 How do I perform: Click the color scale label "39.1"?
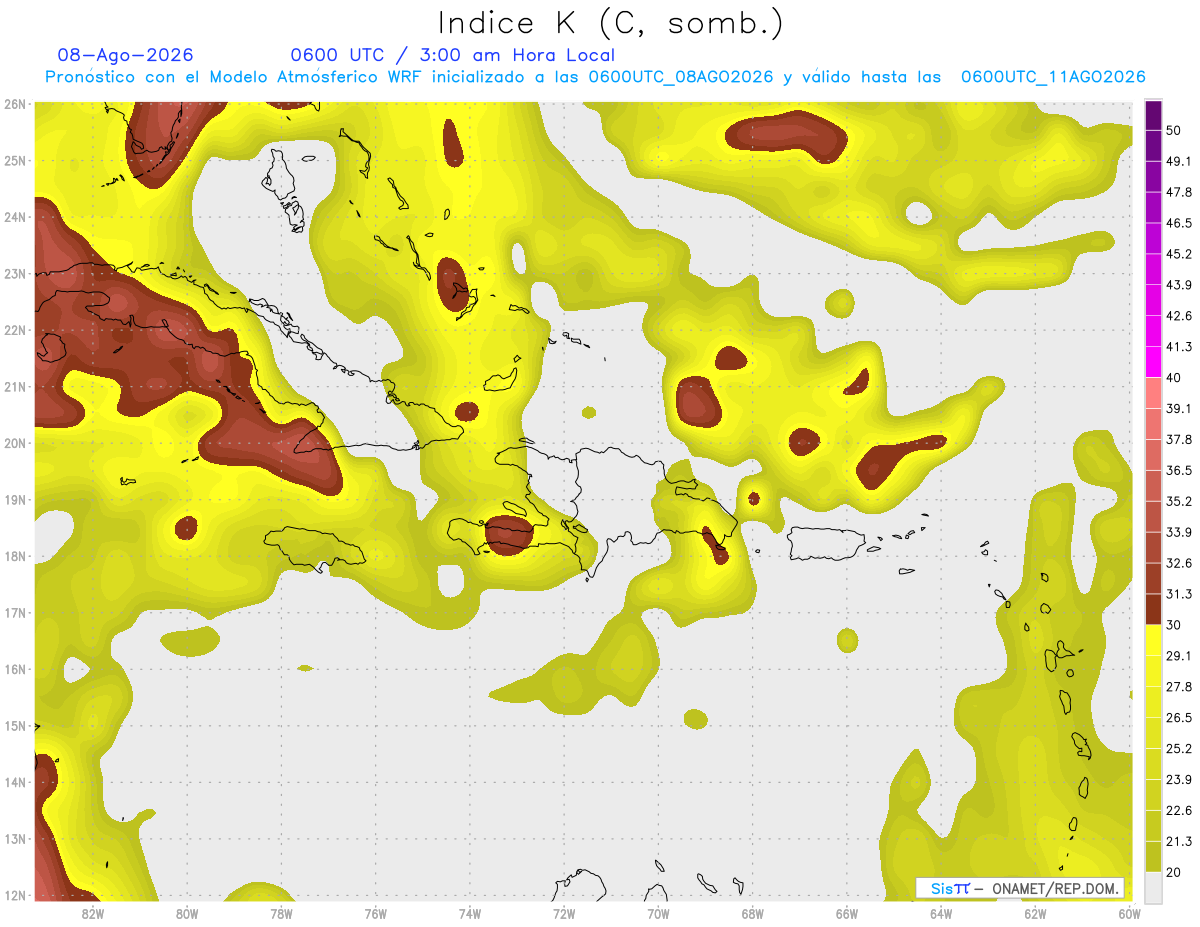[x=1179, y=409]
